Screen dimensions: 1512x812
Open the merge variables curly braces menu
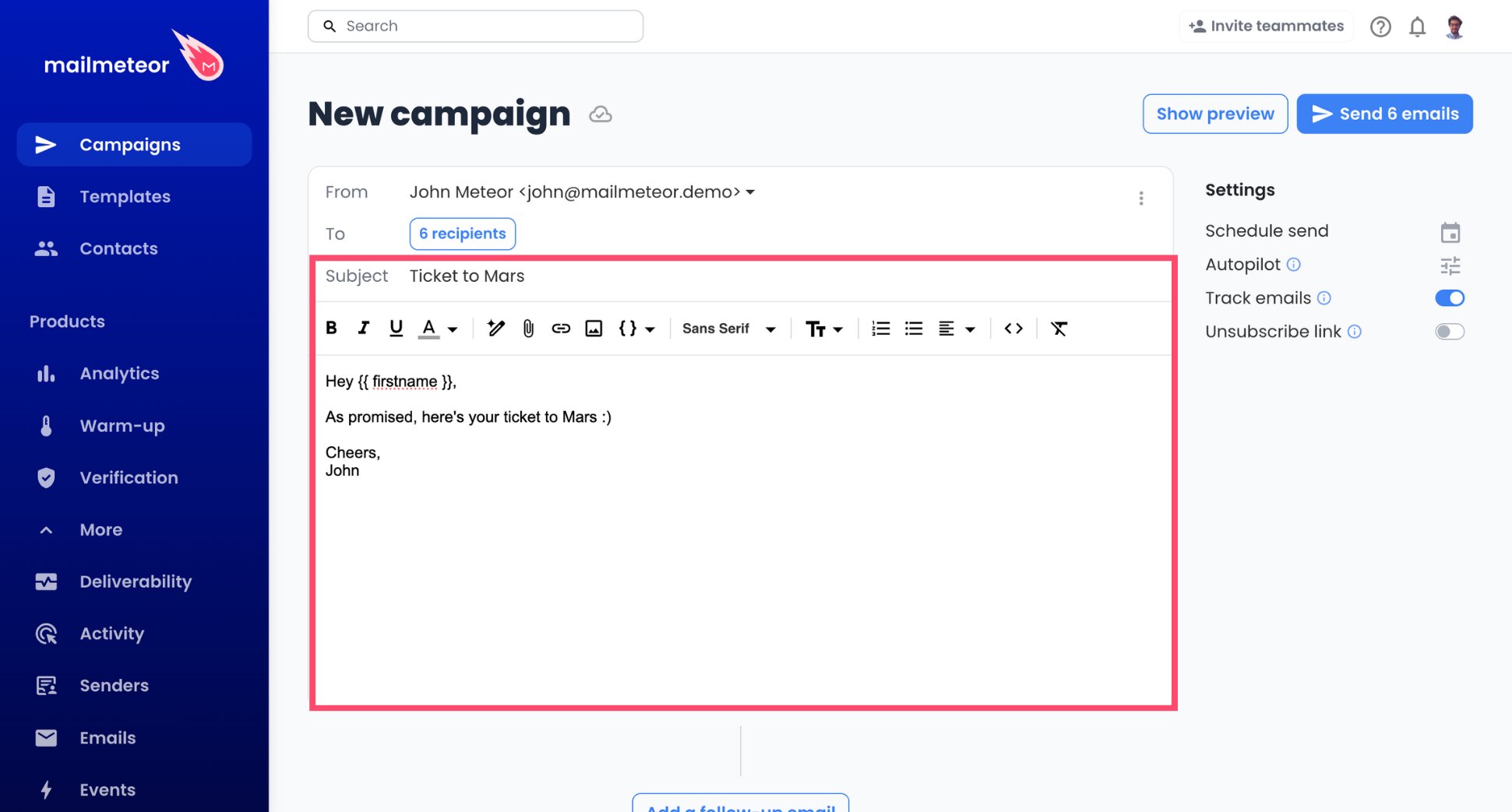tap(636, 329)
